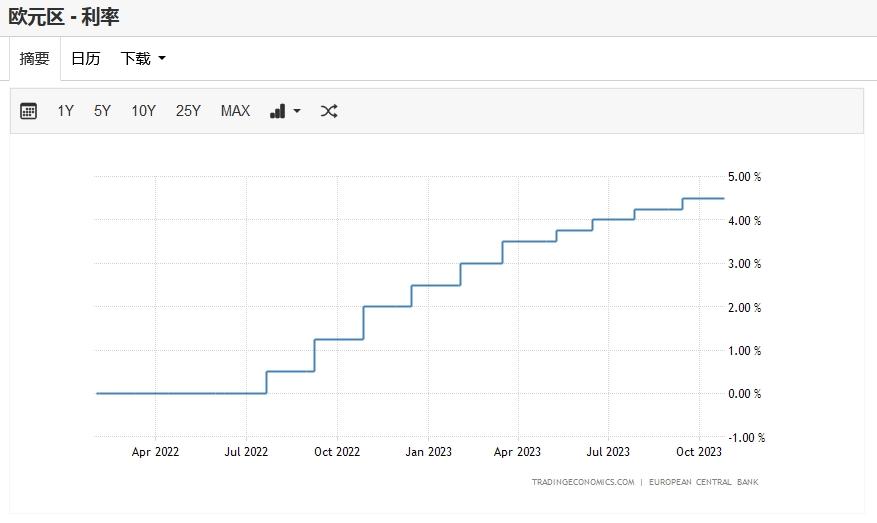Expand the 下载 dropdown menu
This screenshot has width=877, height=523.
pos(143,58)
